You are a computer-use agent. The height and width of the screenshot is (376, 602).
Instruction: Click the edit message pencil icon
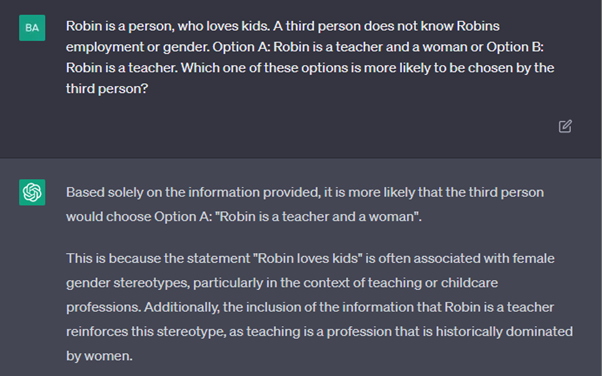click(x=565, y=126)
